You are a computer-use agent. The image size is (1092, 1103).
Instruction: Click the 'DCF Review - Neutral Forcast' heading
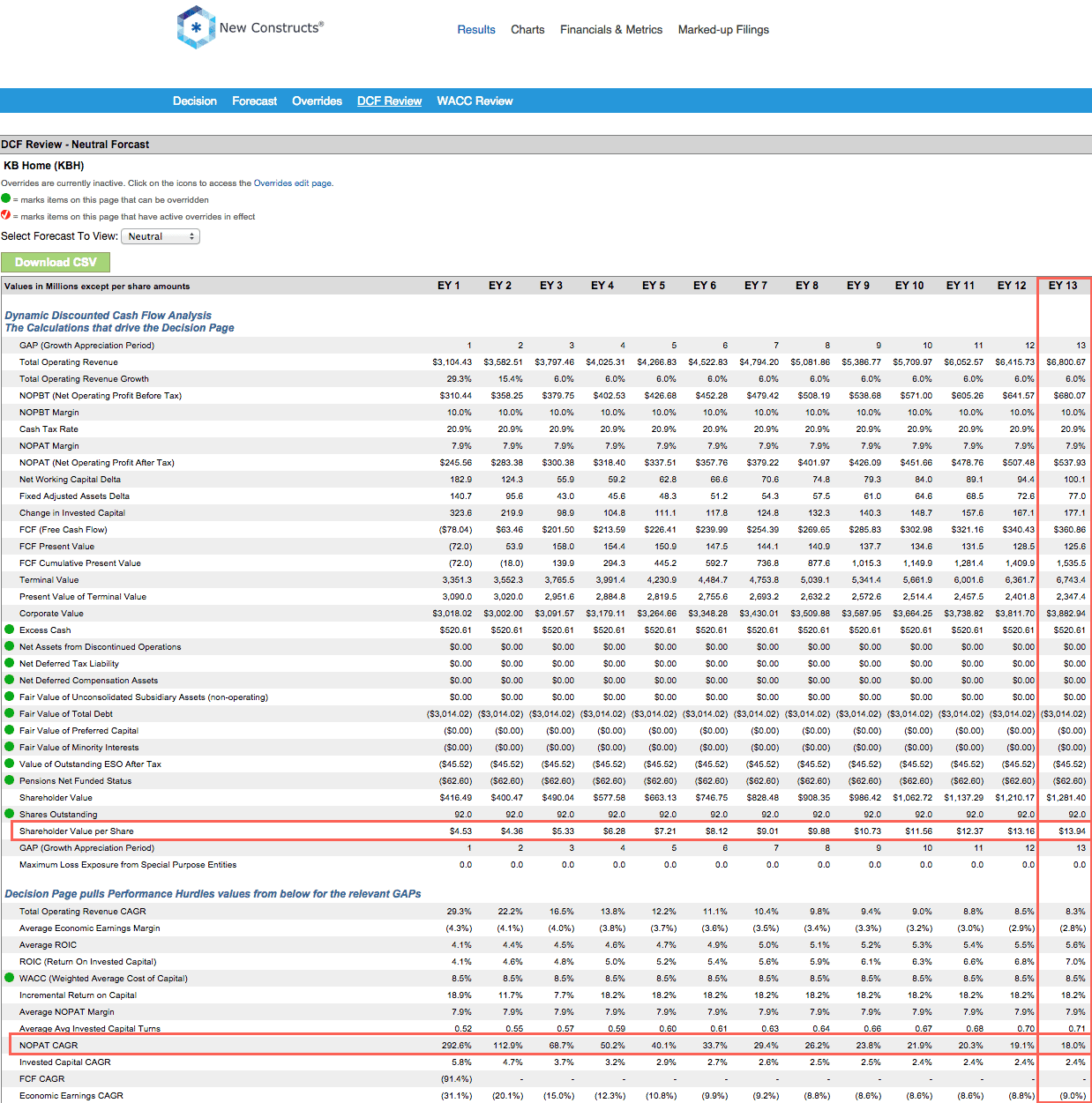(75, 145)
